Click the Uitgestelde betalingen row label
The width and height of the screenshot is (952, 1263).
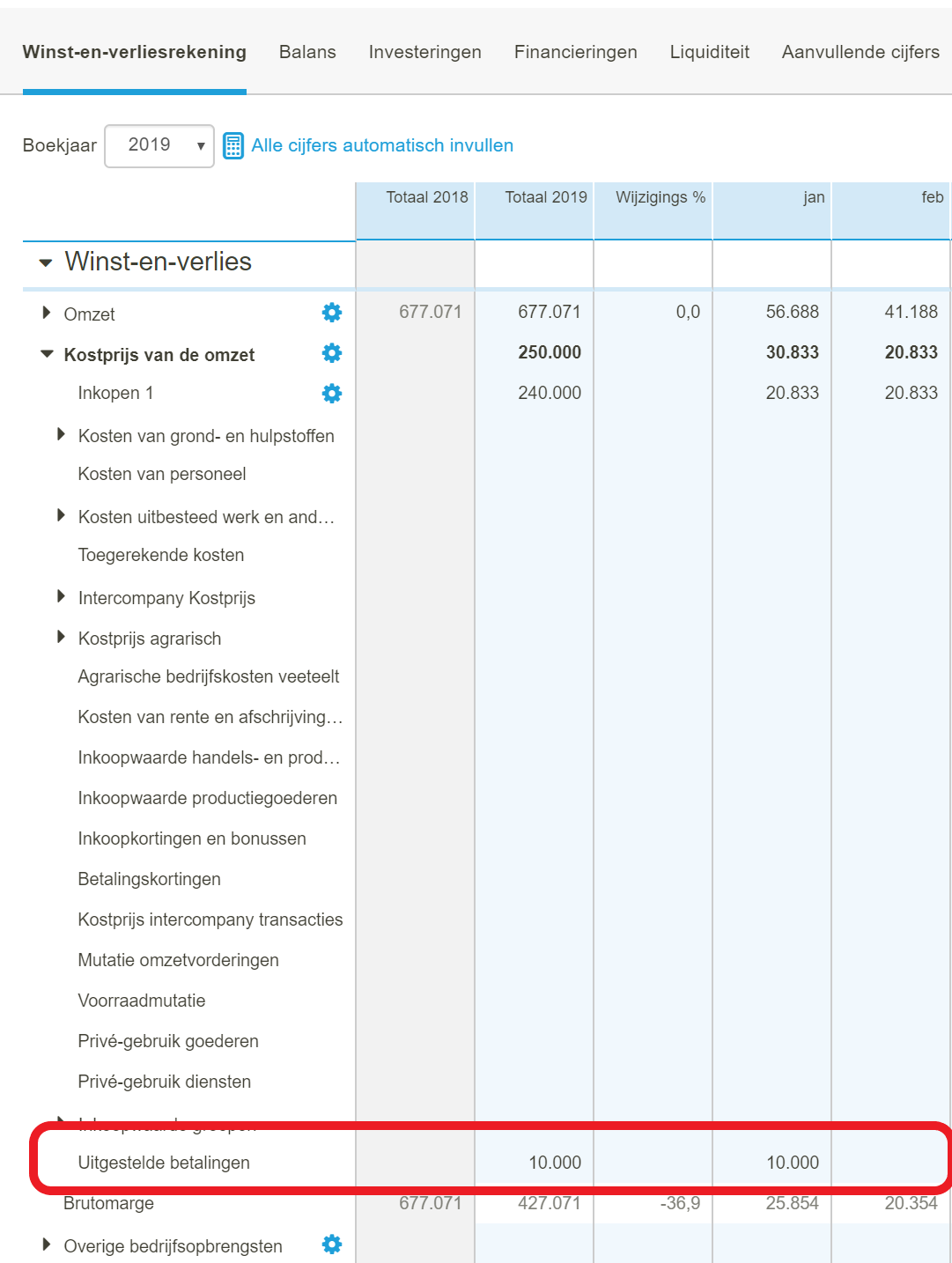164,1163
